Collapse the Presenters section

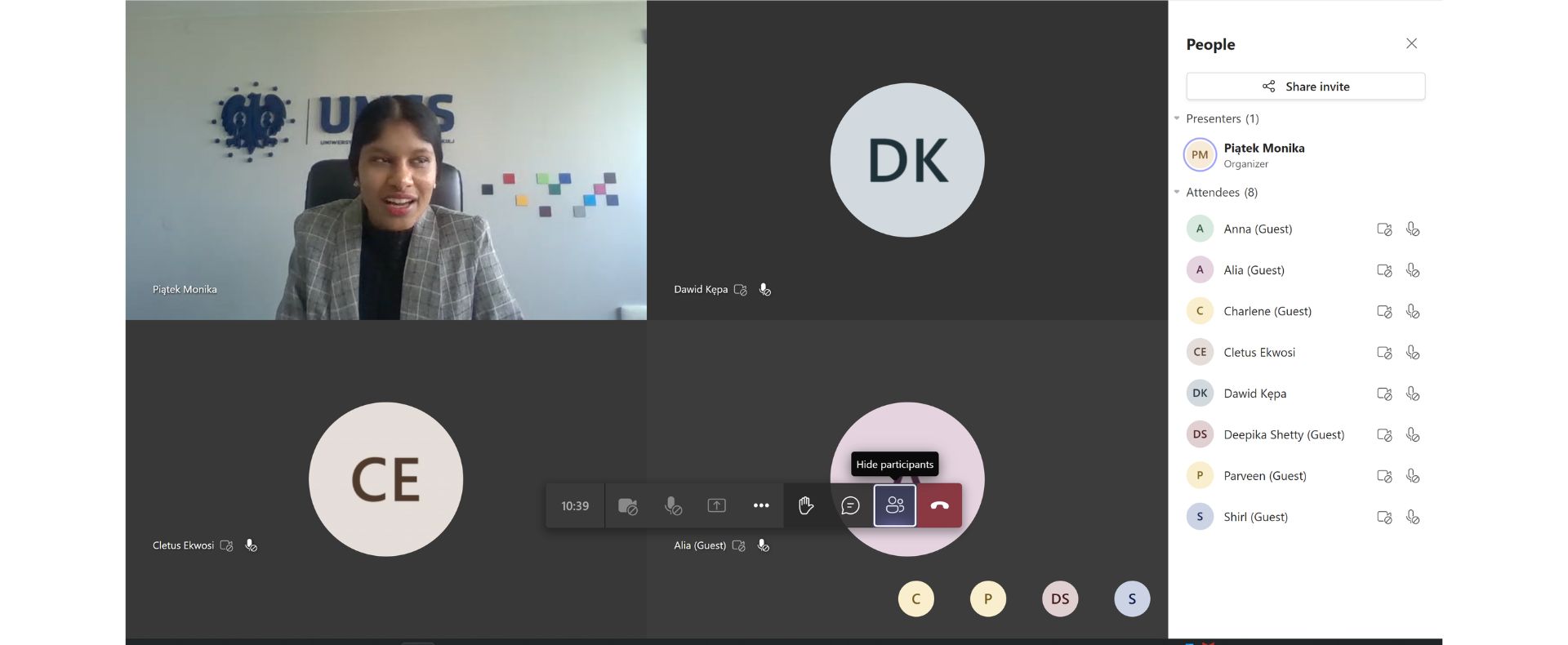(1177, 119)
